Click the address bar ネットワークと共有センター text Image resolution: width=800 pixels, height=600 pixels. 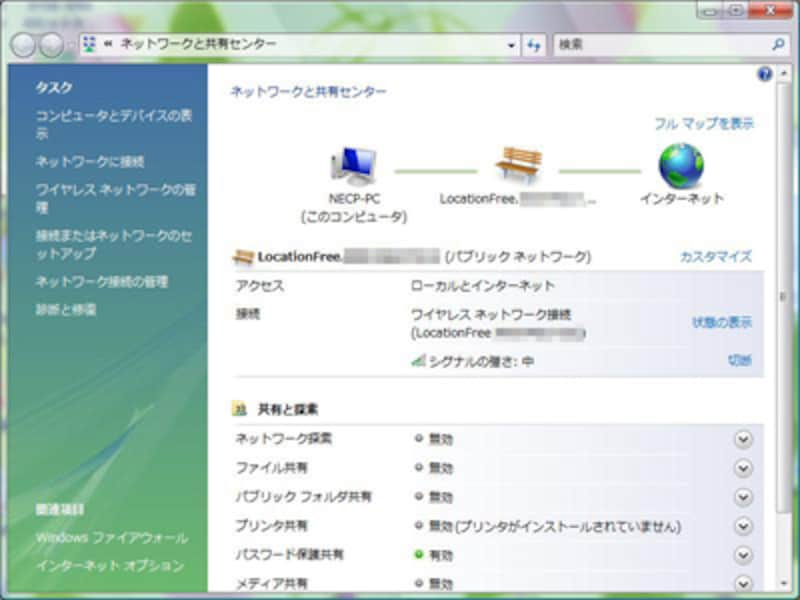tap(198, 44)
